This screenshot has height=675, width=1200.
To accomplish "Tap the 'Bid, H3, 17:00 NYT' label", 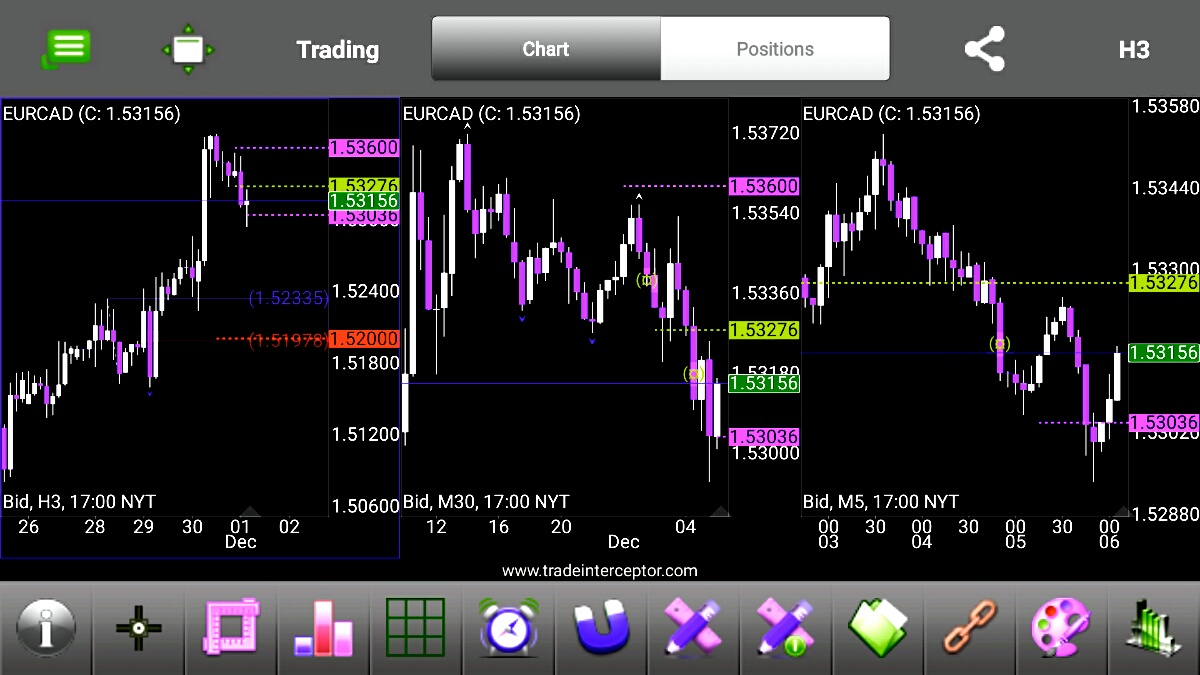I will 80,501.
